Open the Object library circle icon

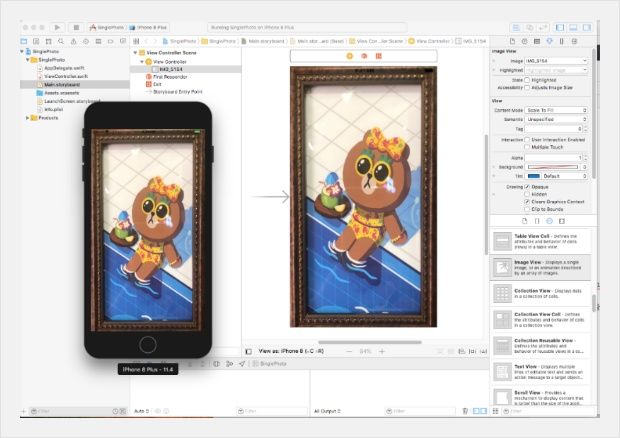(x=549, y=221)
